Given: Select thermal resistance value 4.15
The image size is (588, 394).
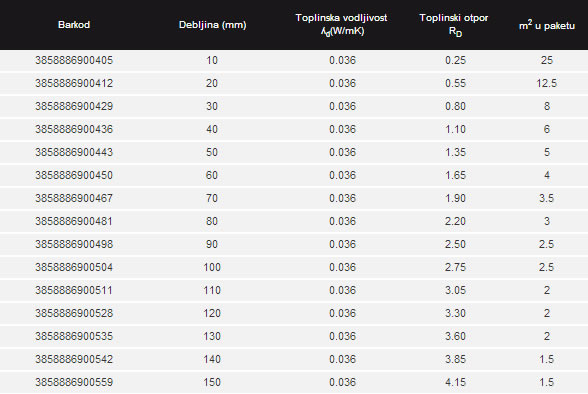Looking at the screenshot, I should pos(455,382).
